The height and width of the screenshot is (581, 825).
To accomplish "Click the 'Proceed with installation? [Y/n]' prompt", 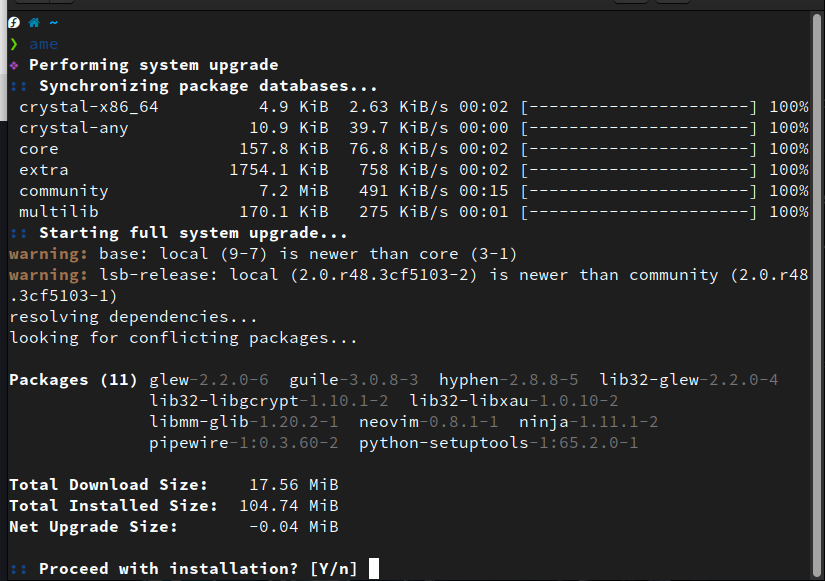I will (198, 569).
